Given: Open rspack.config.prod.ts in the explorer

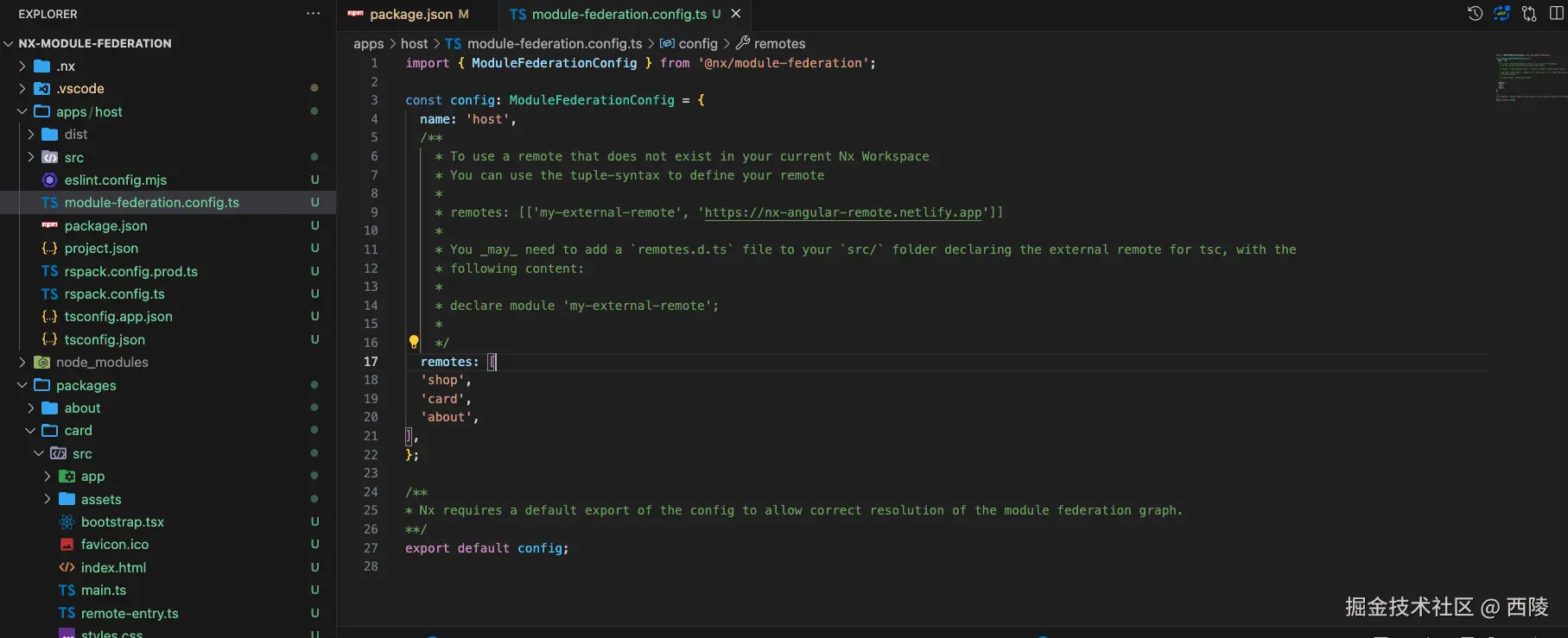Looking at the screenshot, I should coord(130,271).
